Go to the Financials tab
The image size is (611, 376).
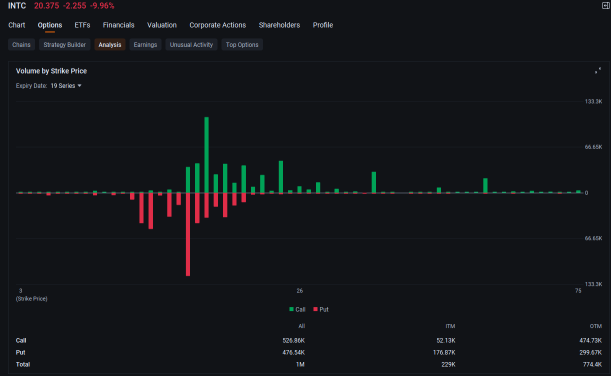[x=118, y=25]
